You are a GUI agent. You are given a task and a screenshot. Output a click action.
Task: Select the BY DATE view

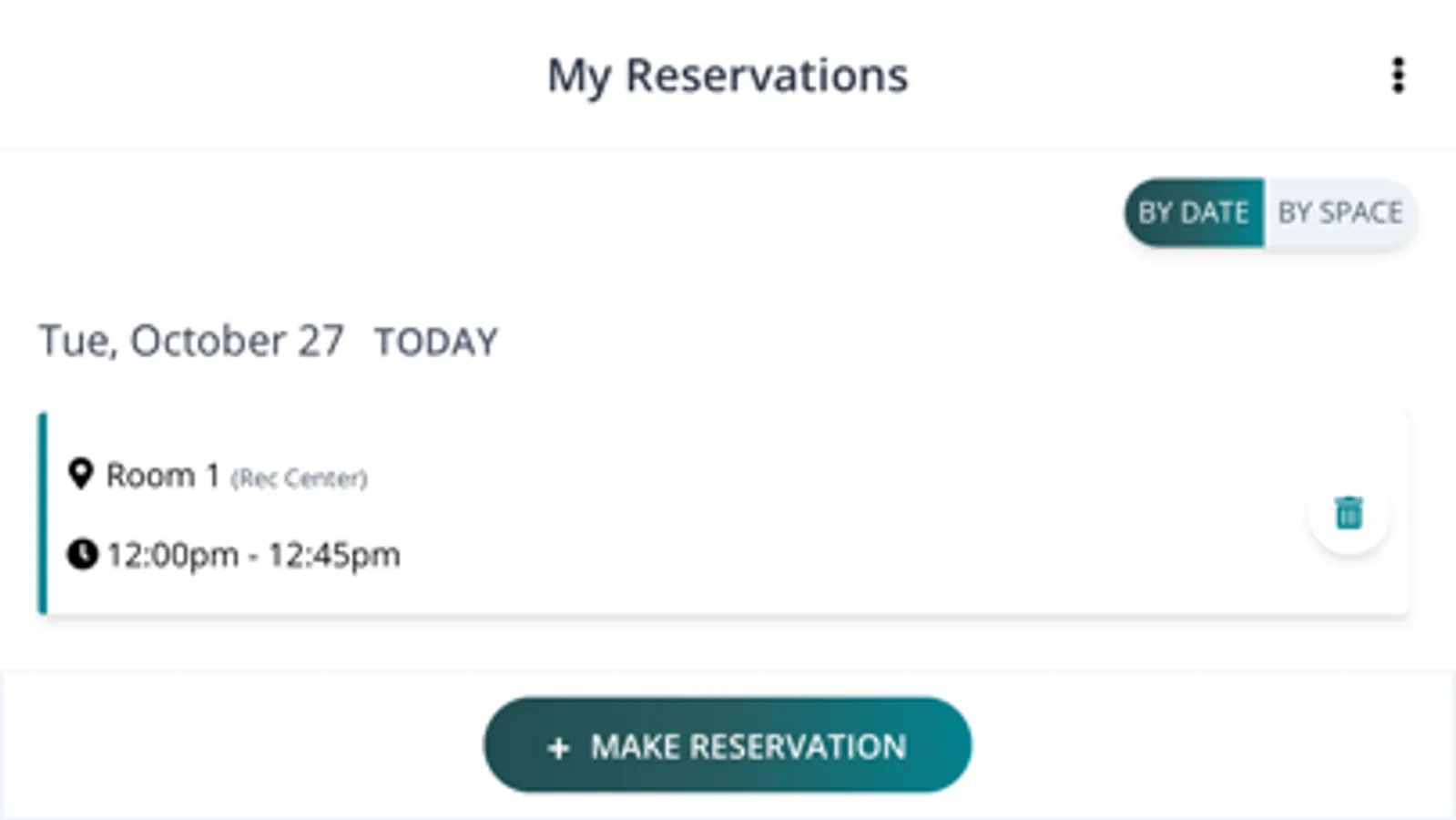coord(1193,212)
